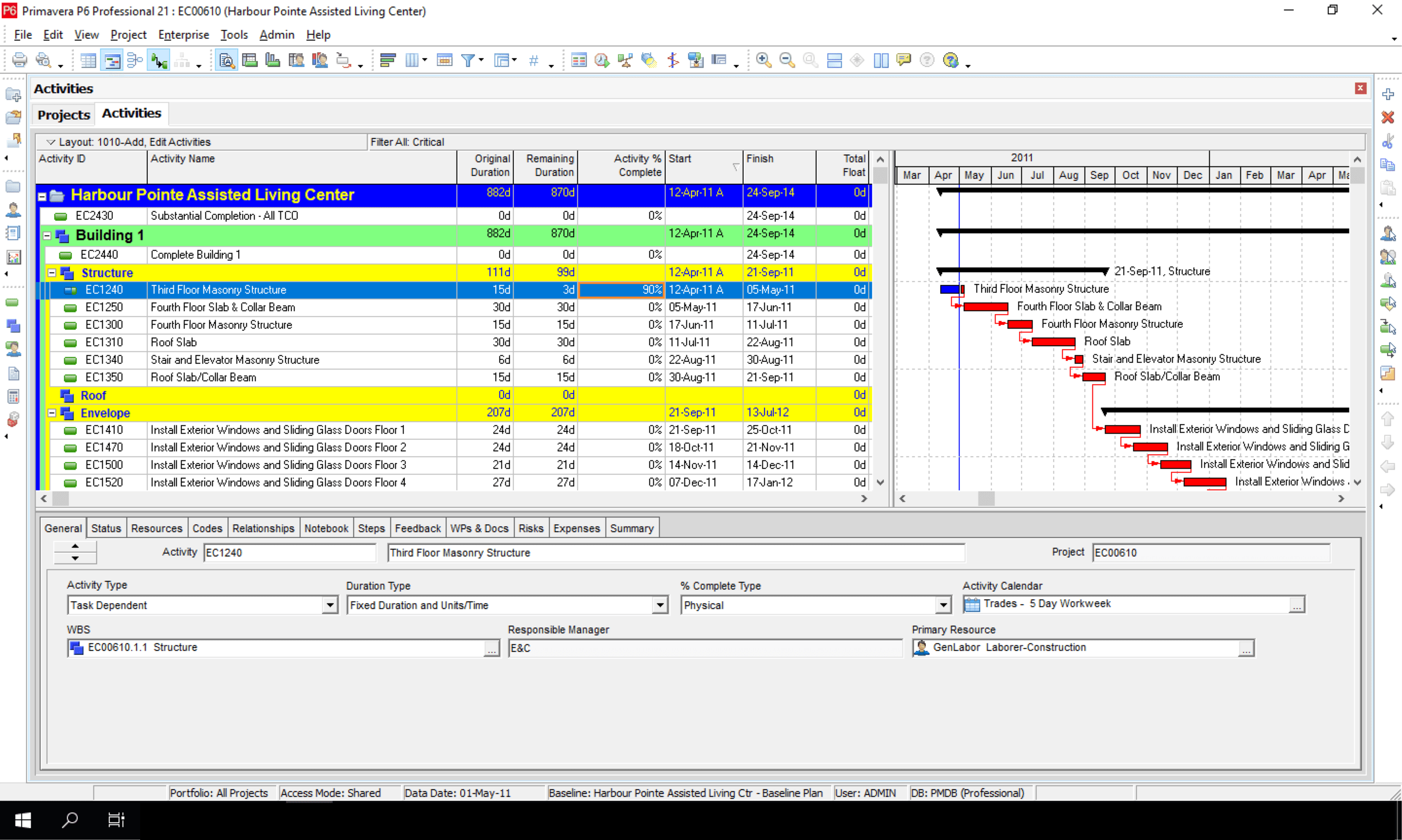Browse WBS ellipsis button
Image resolution: width=1402 pixels, height=840 pixels.
click(x=491, y=649)
